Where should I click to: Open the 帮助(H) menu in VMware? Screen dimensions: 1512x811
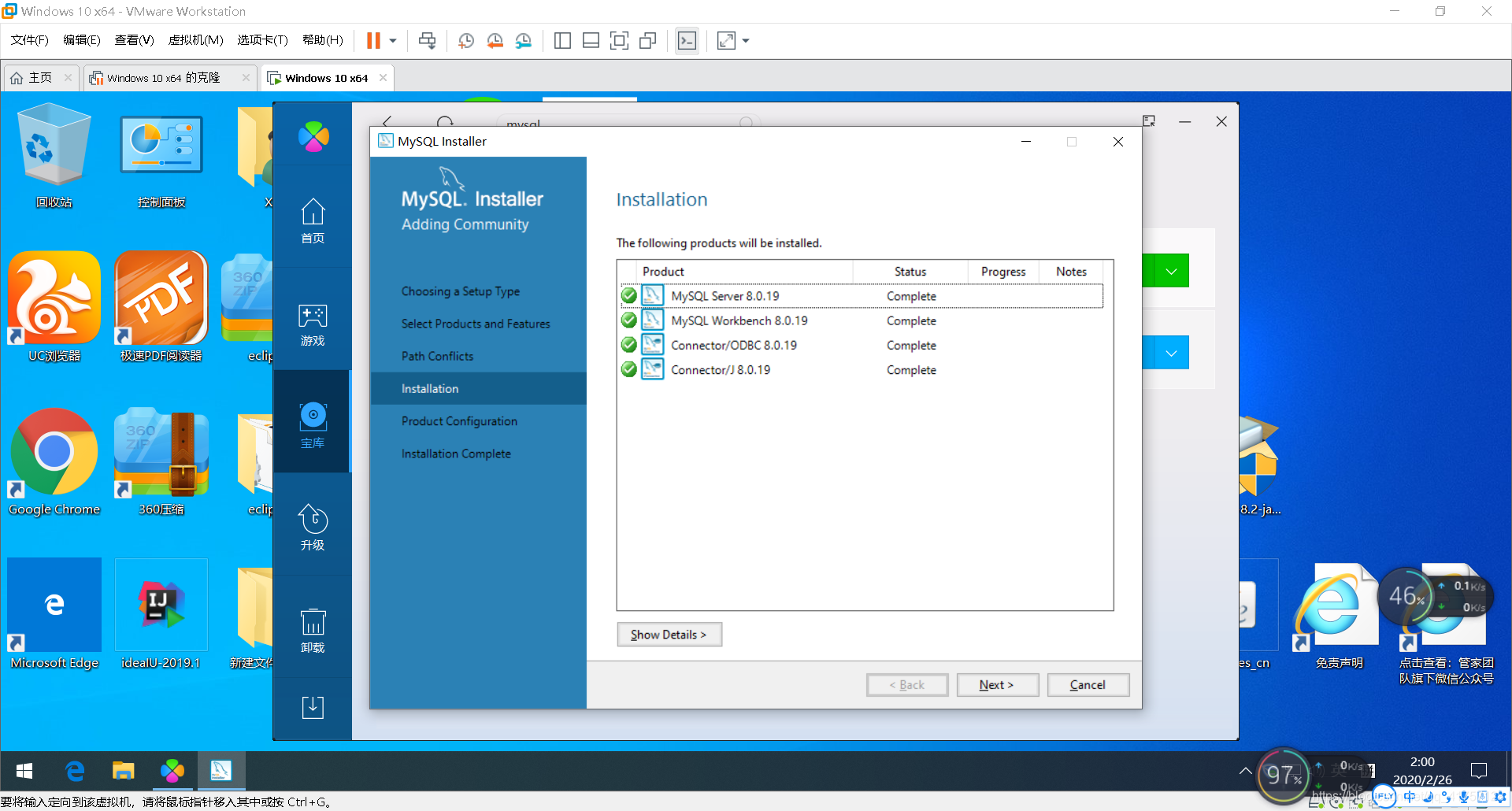pos(323,40)
